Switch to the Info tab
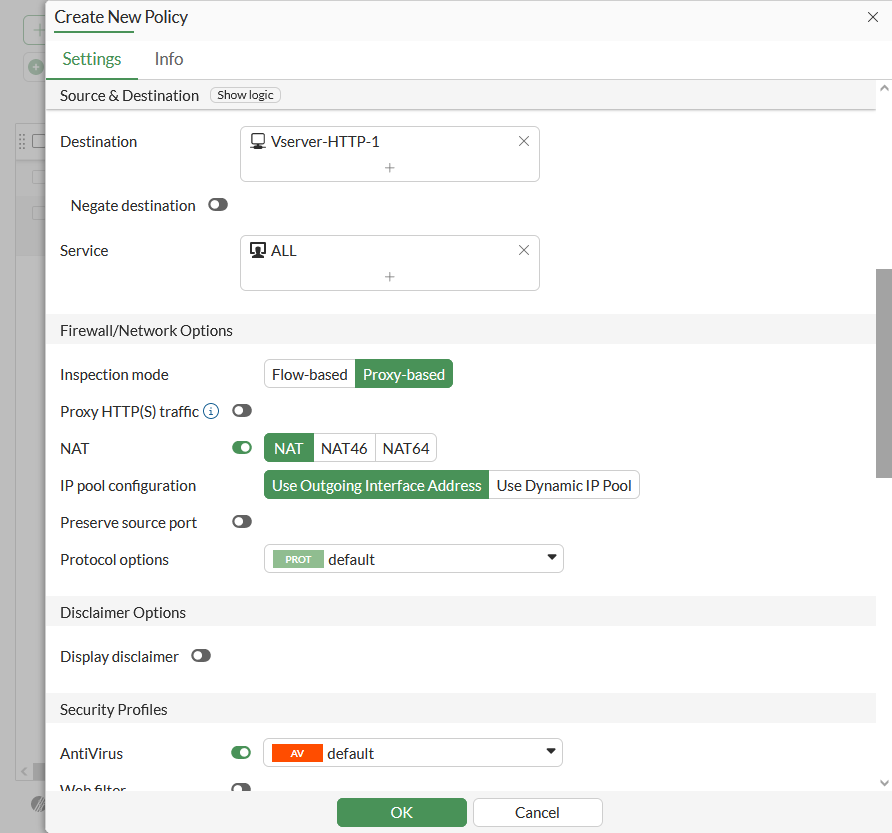The height and width of the screenshot is (833, 892). point(169,59)
